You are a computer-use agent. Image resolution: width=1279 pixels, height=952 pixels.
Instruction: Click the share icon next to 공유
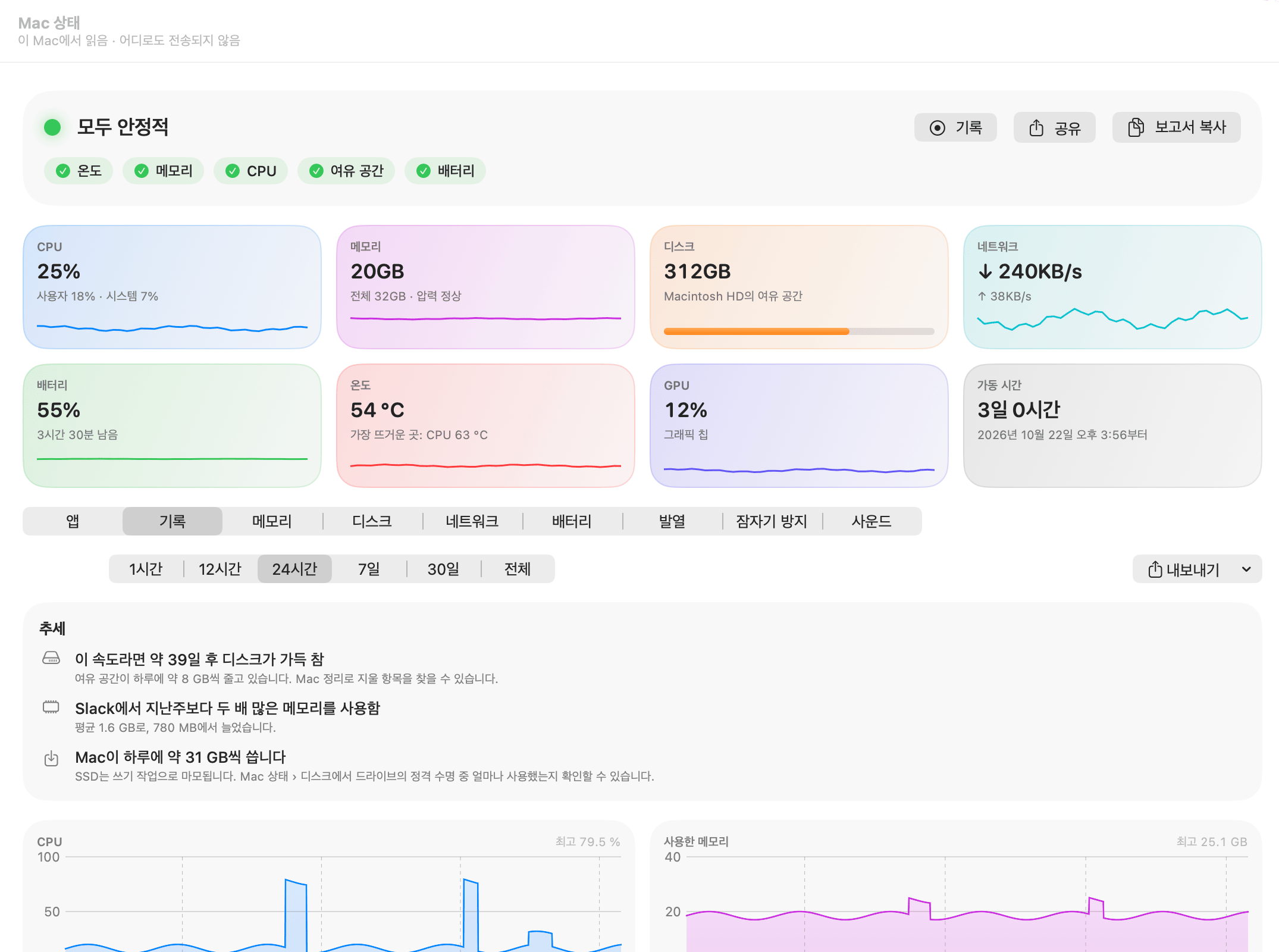click(x=1036, y=127)
